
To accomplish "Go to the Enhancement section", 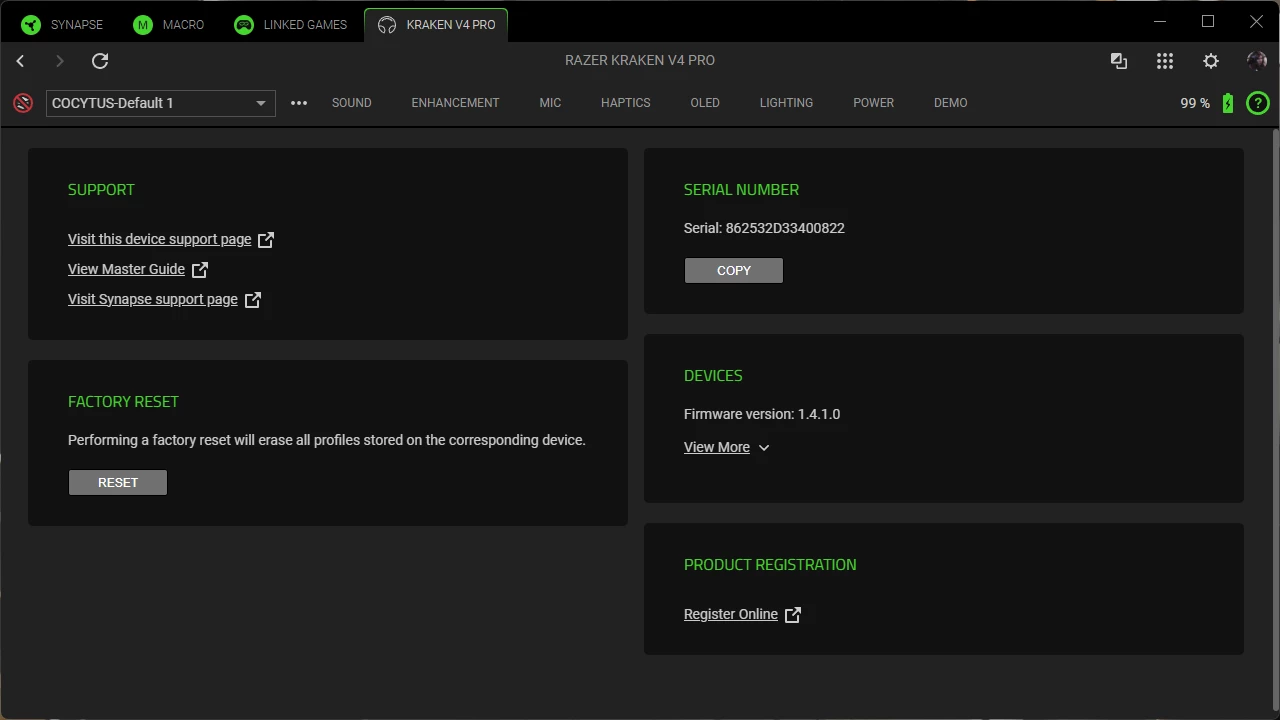I will (455, 103).
